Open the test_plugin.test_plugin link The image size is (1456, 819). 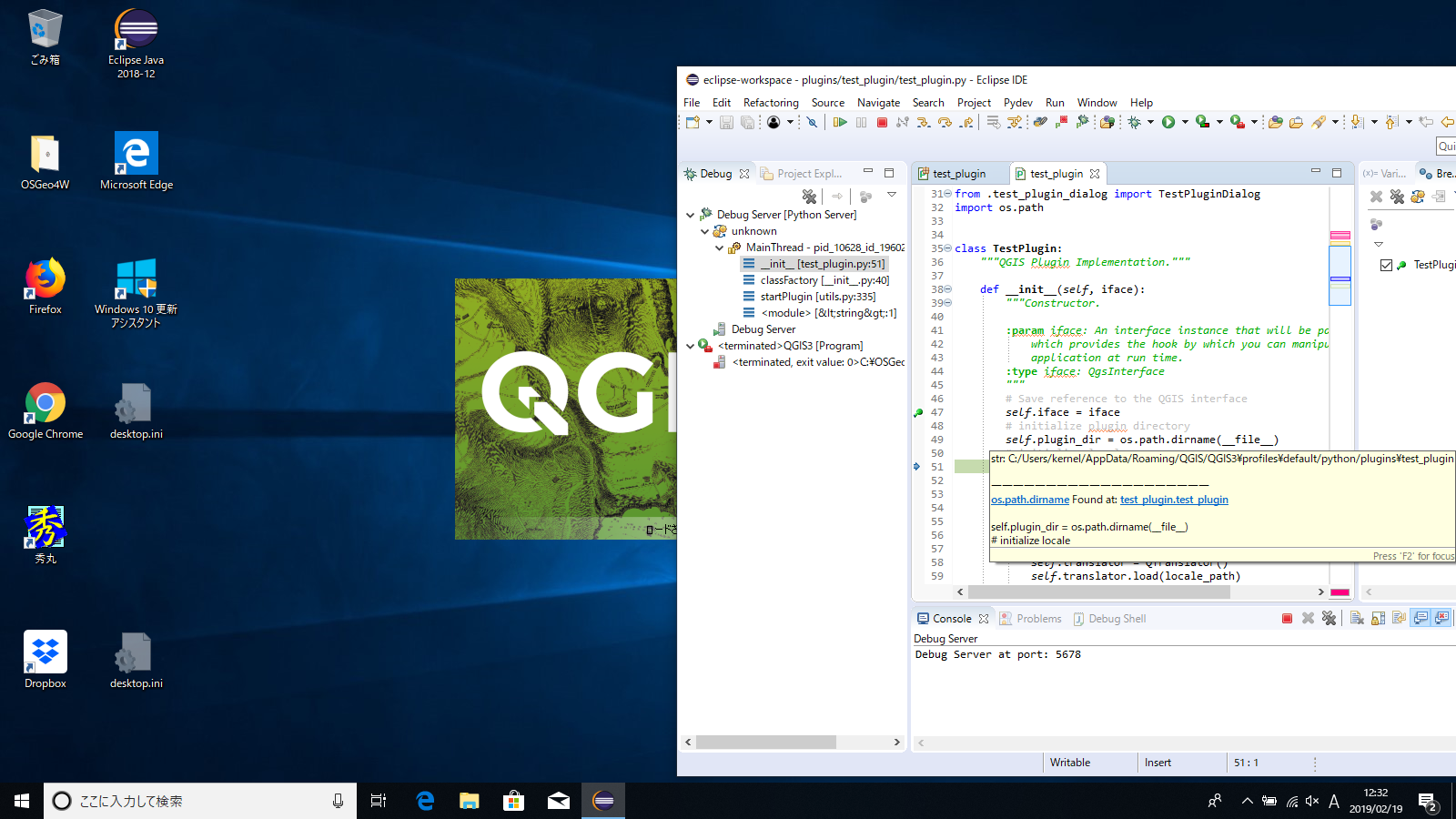[1174, 500]
